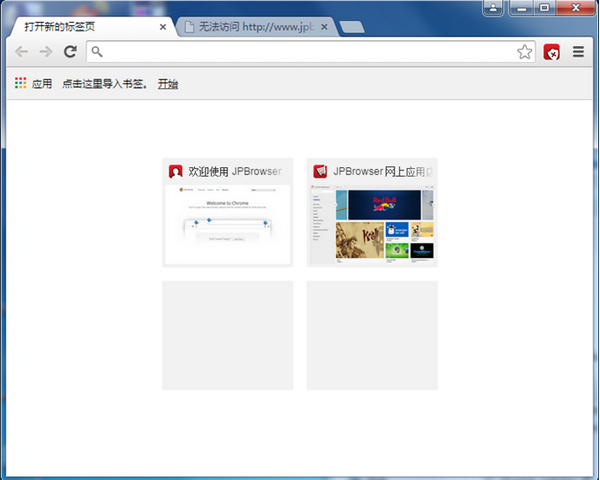
Task: Open the red shield extension icon
Action: pyautogui.click(x=552, y=52)
